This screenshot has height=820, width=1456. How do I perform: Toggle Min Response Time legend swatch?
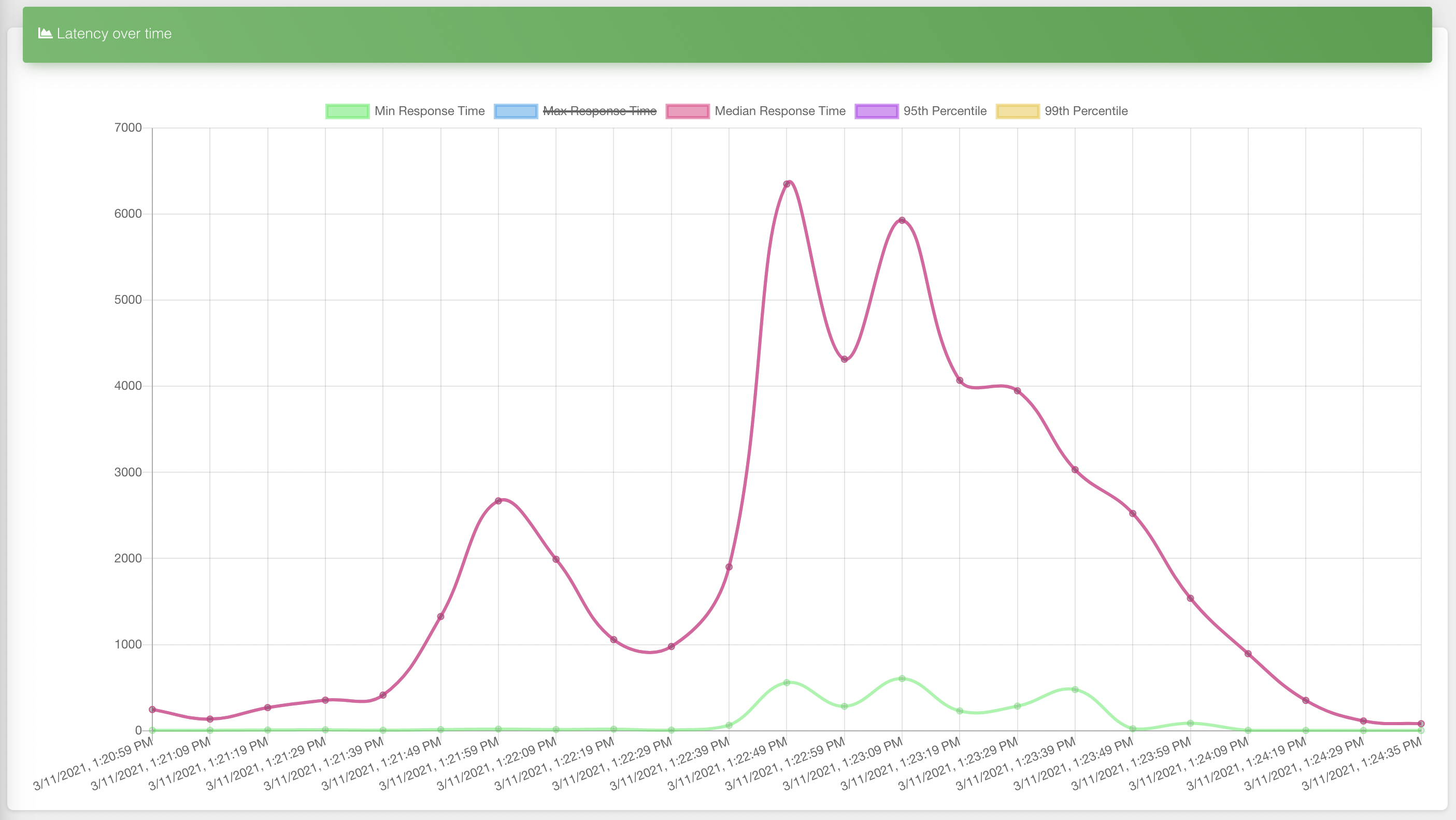pos(347,111)
